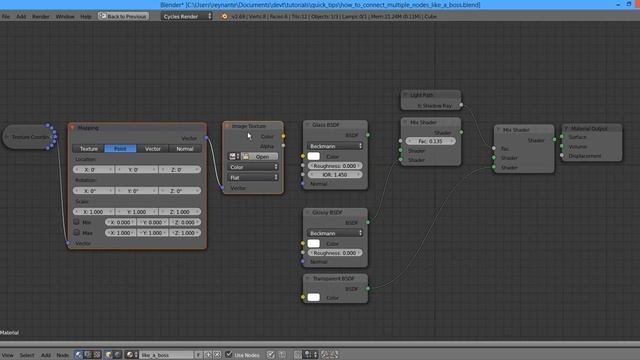Click folder icon beside Open in Image Texture

(x=245, y=156)
